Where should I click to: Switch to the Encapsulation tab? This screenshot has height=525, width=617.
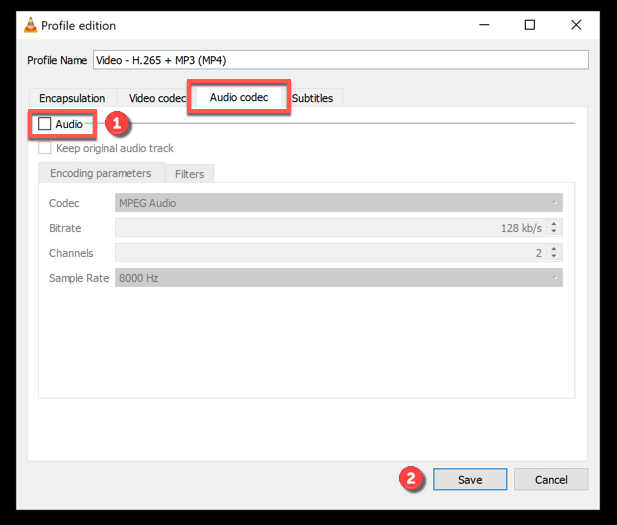(x=72, y=98)
